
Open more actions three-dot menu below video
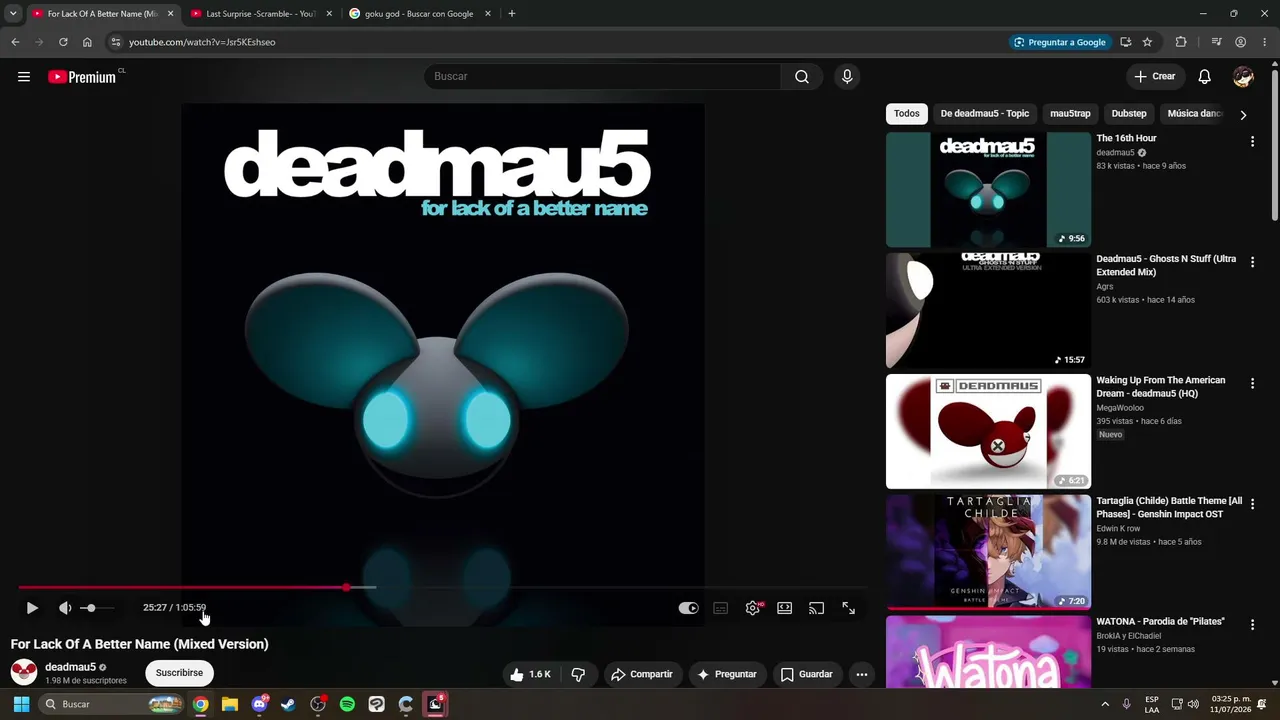point(862,674)
